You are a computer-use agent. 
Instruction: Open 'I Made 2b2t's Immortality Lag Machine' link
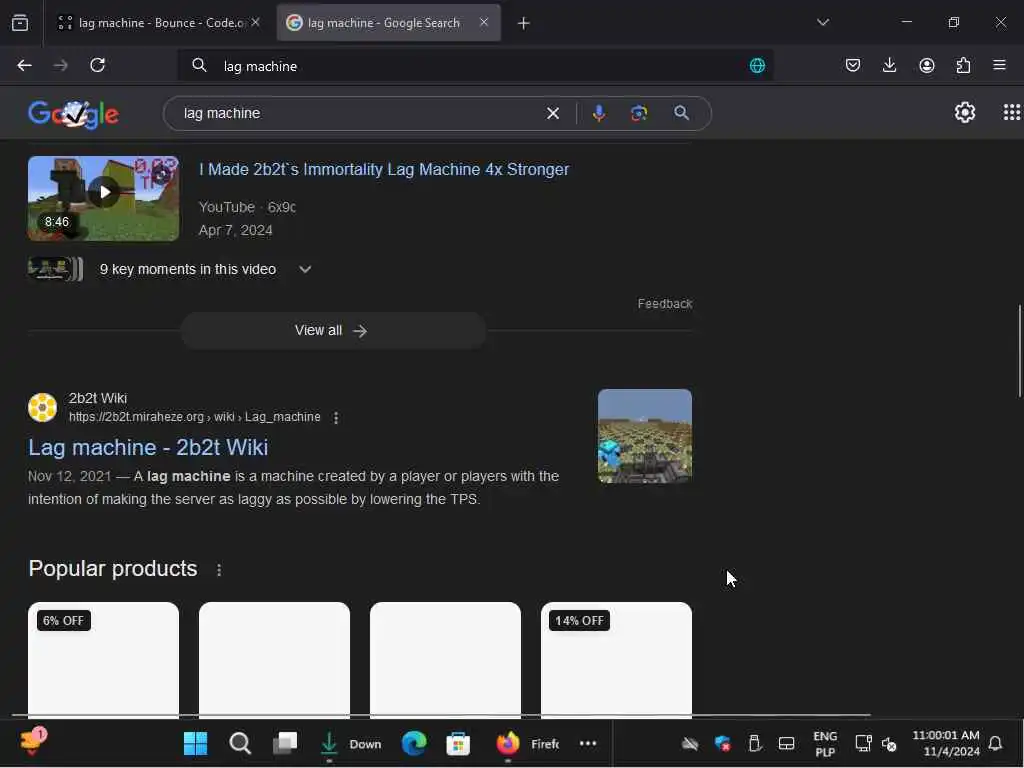coord(384,169)
